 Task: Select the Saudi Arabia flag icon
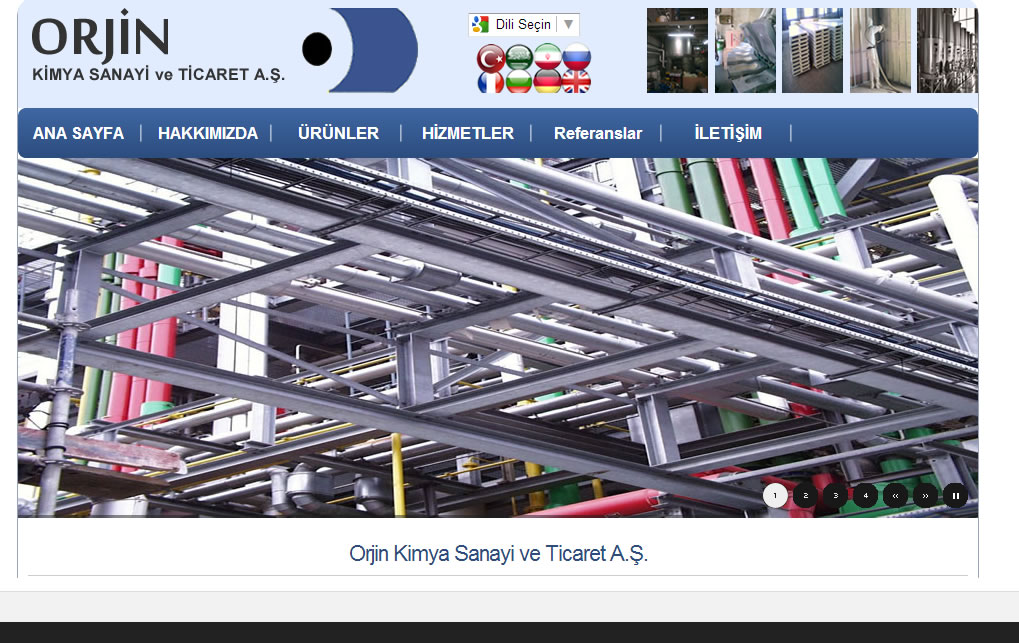click(x=519, y=57)
